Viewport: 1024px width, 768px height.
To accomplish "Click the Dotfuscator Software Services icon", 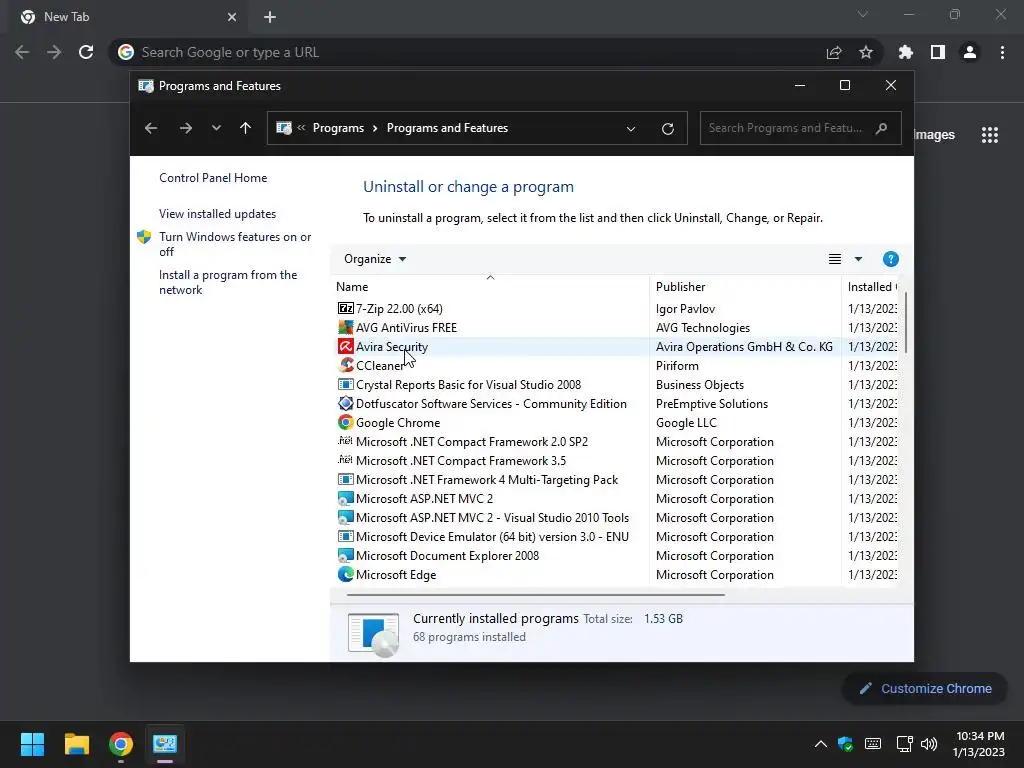I will tap(345, 403).
